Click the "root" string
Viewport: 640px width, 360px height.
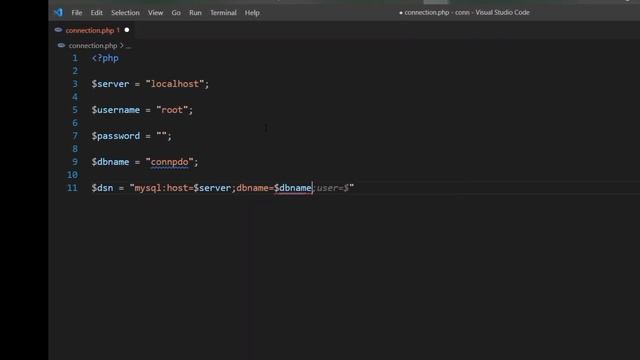click(x=172, y=110)
